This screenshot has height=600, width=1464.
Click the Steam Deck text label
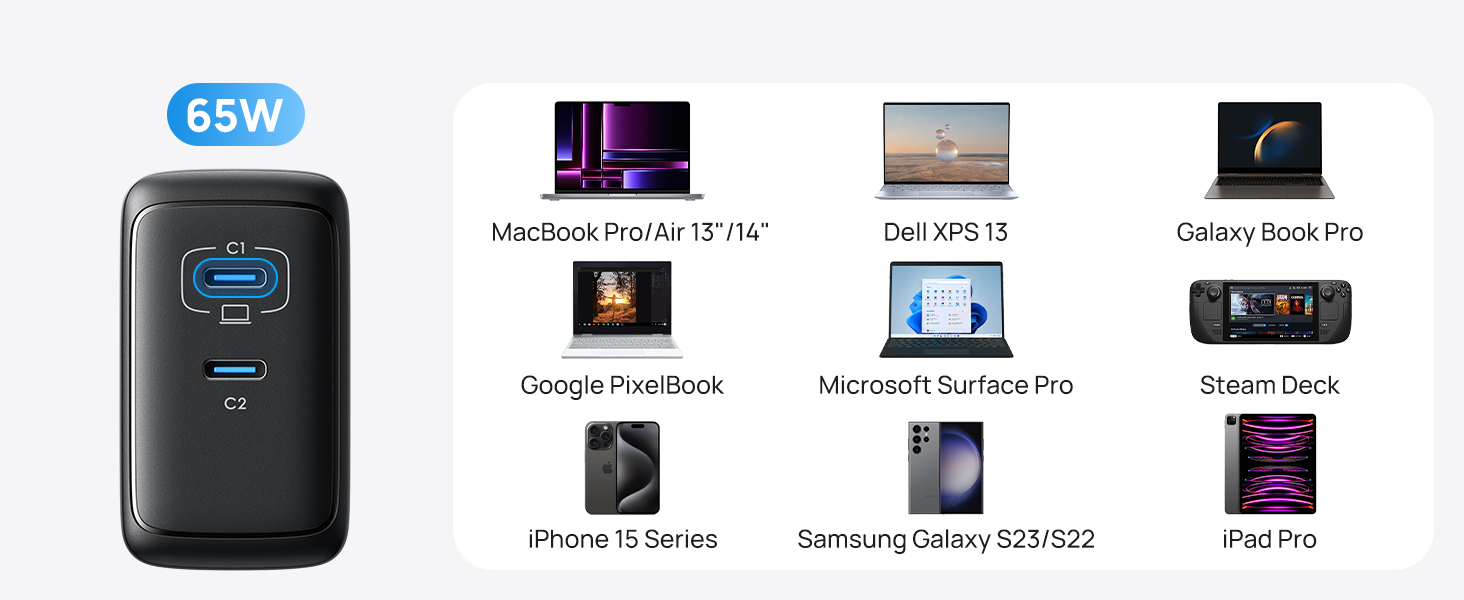1270,386
